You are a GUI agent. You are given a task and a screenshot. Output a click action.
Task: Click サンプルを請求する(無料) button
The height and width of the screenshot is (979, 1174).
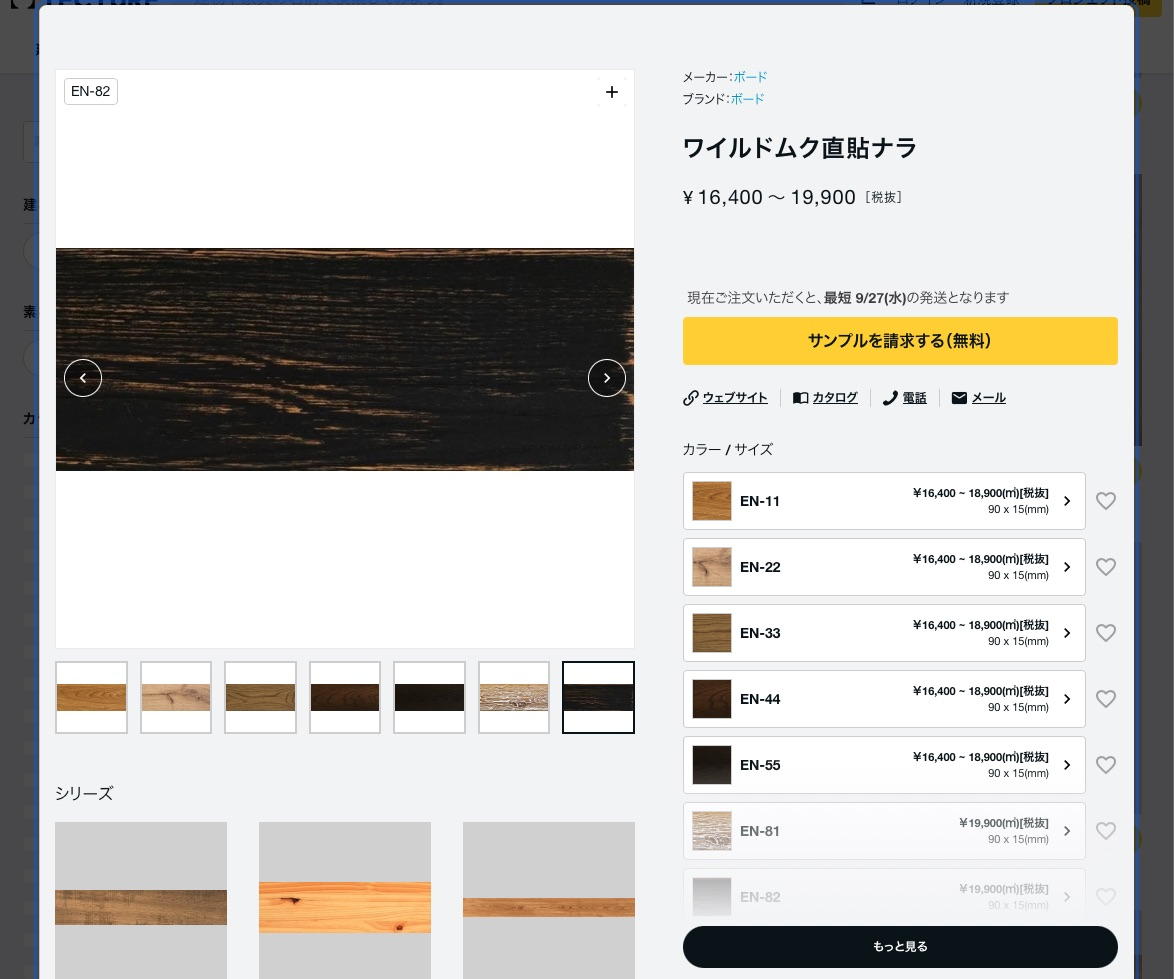[900, 341]
